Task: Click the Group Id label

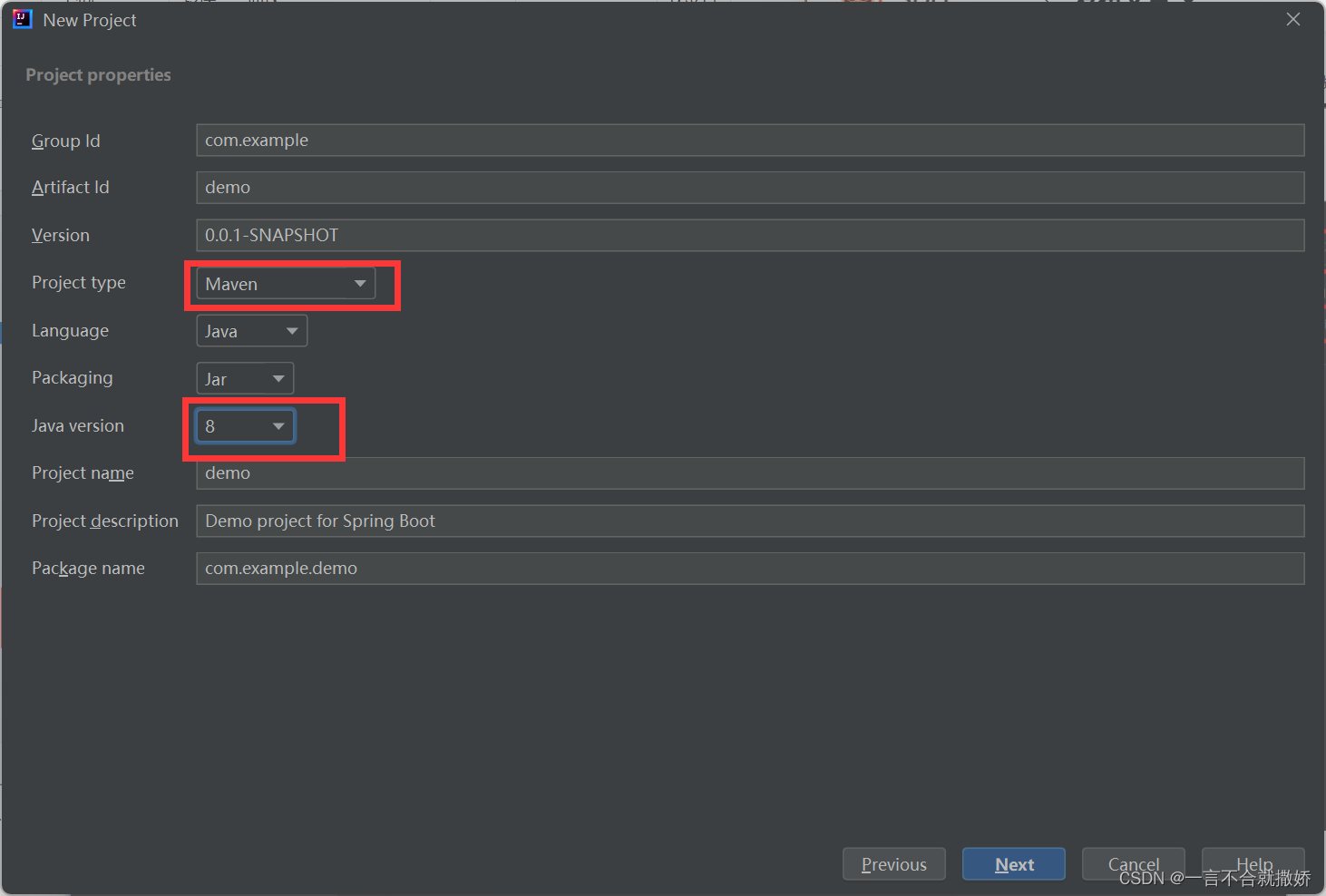Action: click(66, 141)
